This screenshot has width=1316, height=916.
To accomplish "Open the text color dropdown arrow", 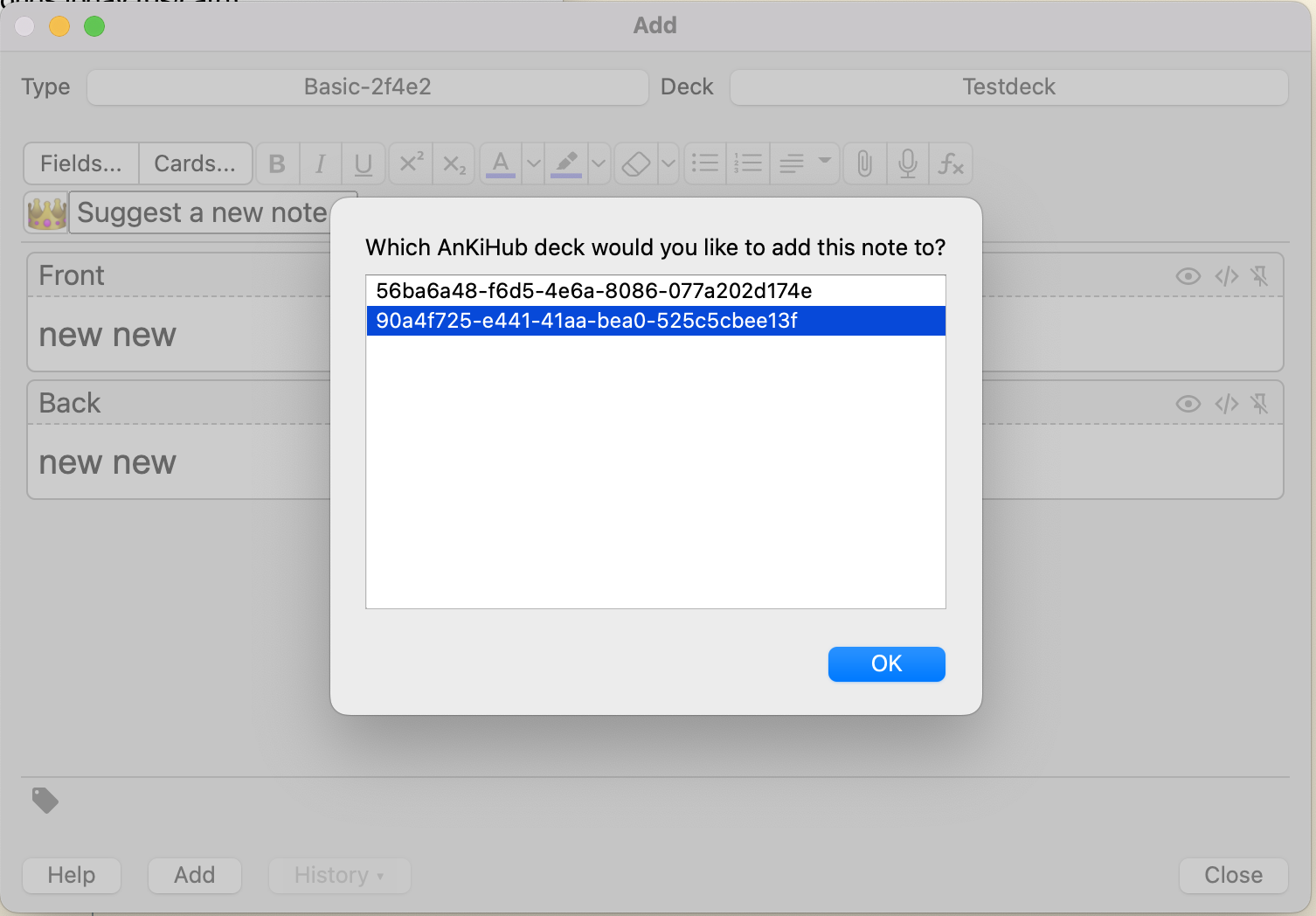I will point(533,163).
